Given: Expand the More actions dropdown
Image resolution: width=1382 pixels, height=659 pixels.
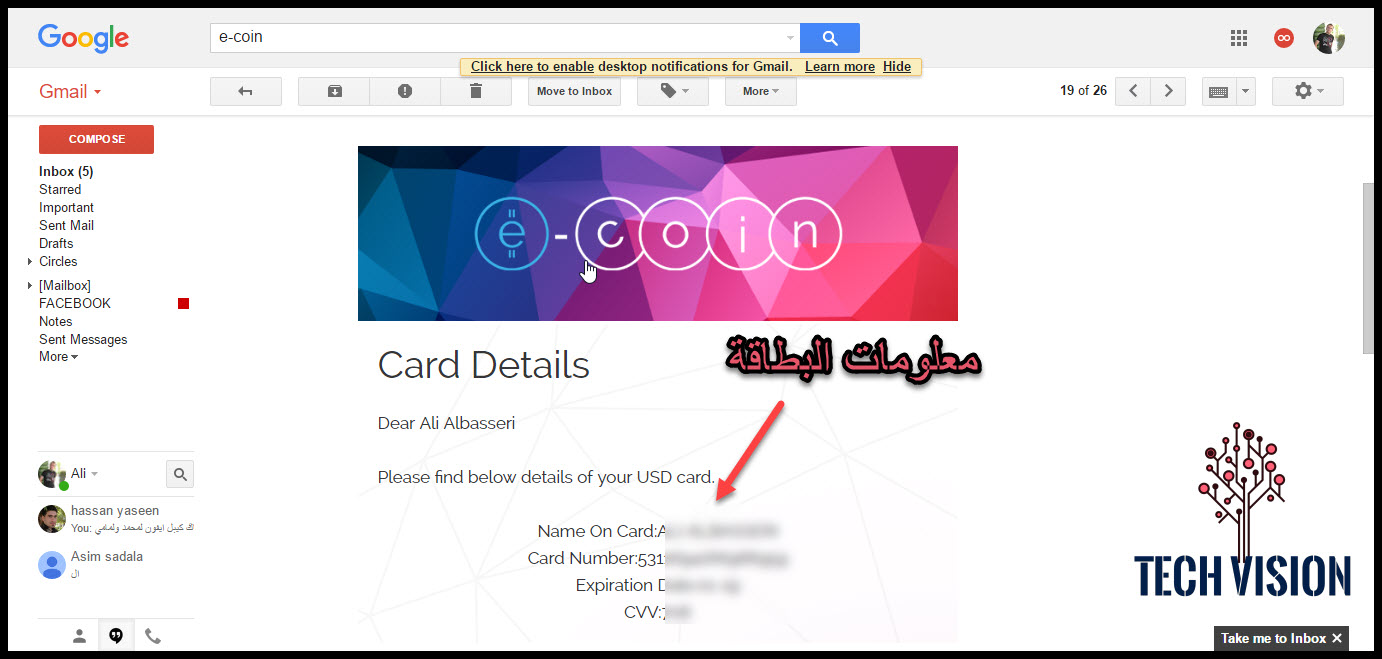Looking at the screenshot, I should click(761, 91).
